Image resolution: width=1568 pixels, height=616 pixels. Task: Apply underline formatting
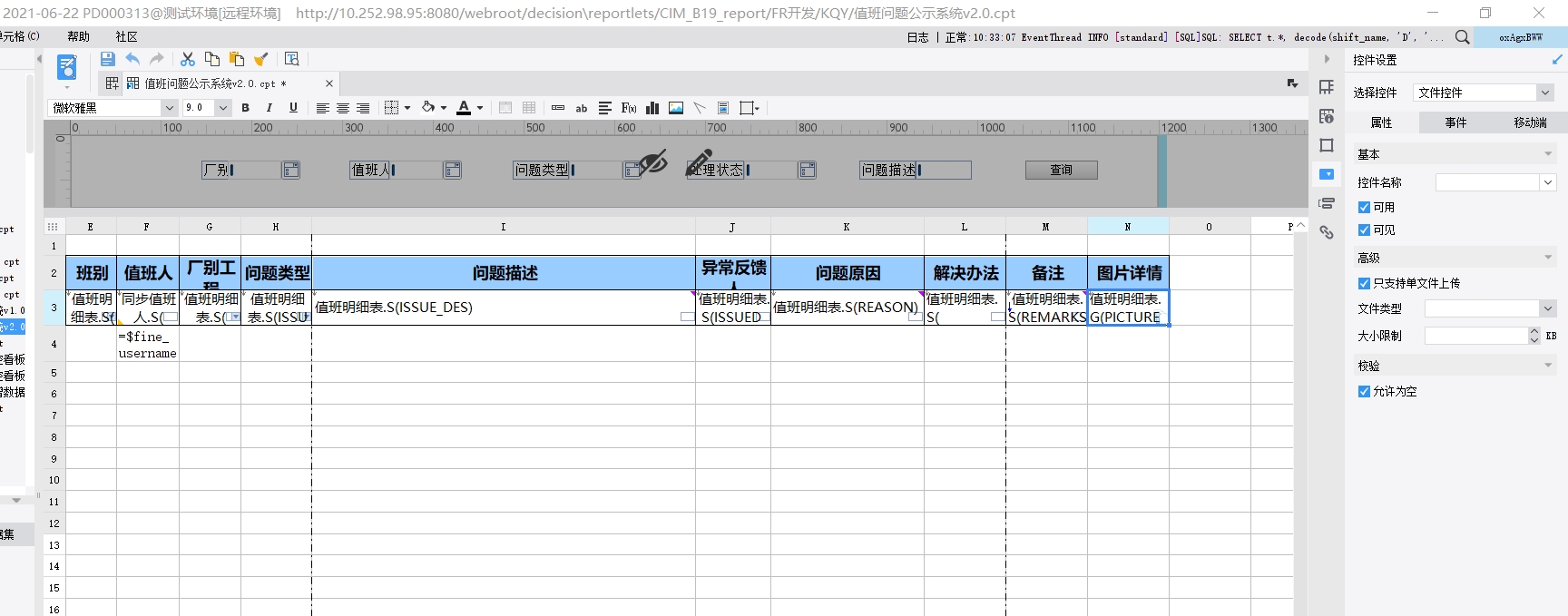[x=293, y=108]
